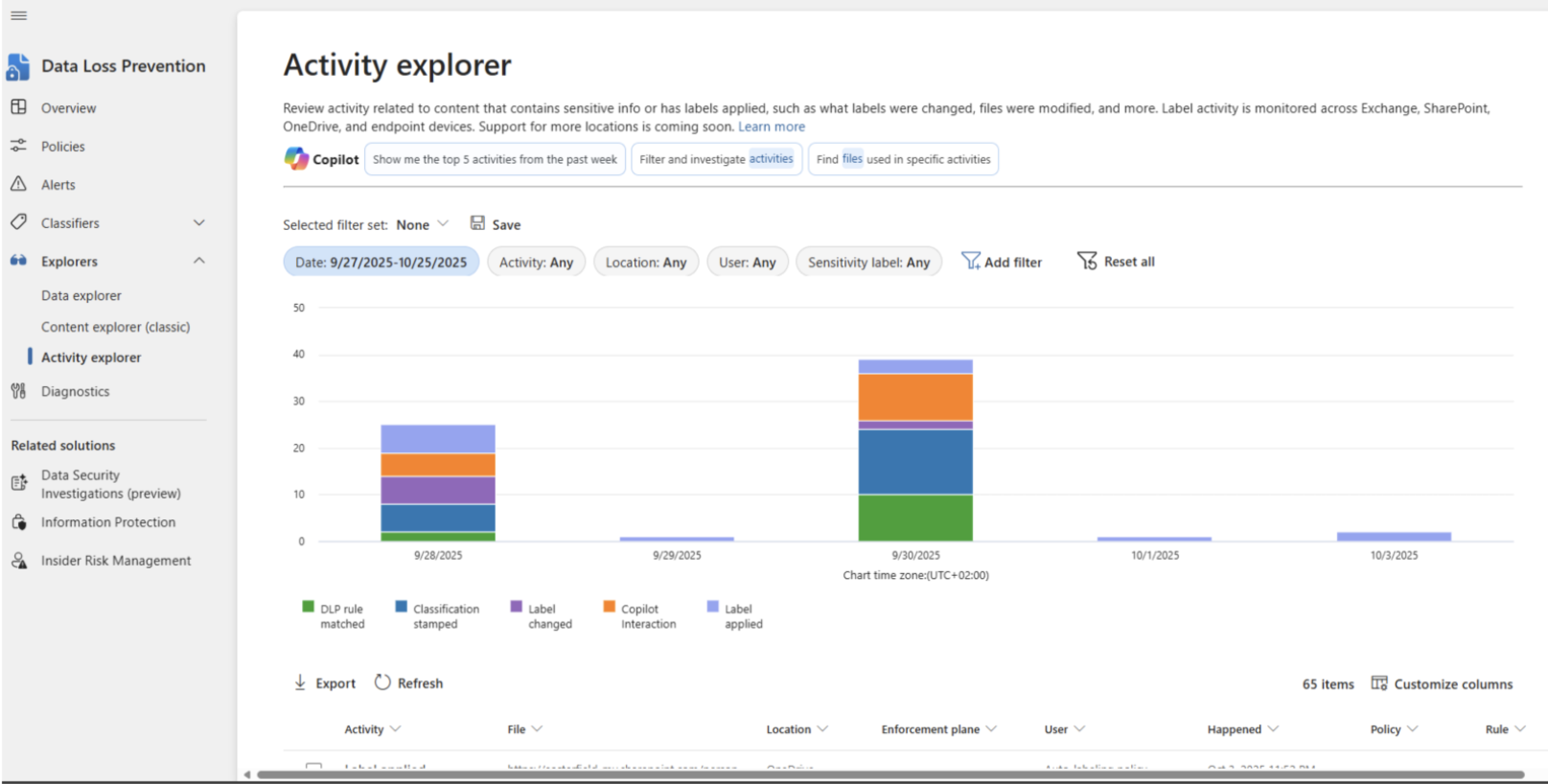
Task: Click 'Show me the top 5 activities' prompt
Action: [495, 159]
